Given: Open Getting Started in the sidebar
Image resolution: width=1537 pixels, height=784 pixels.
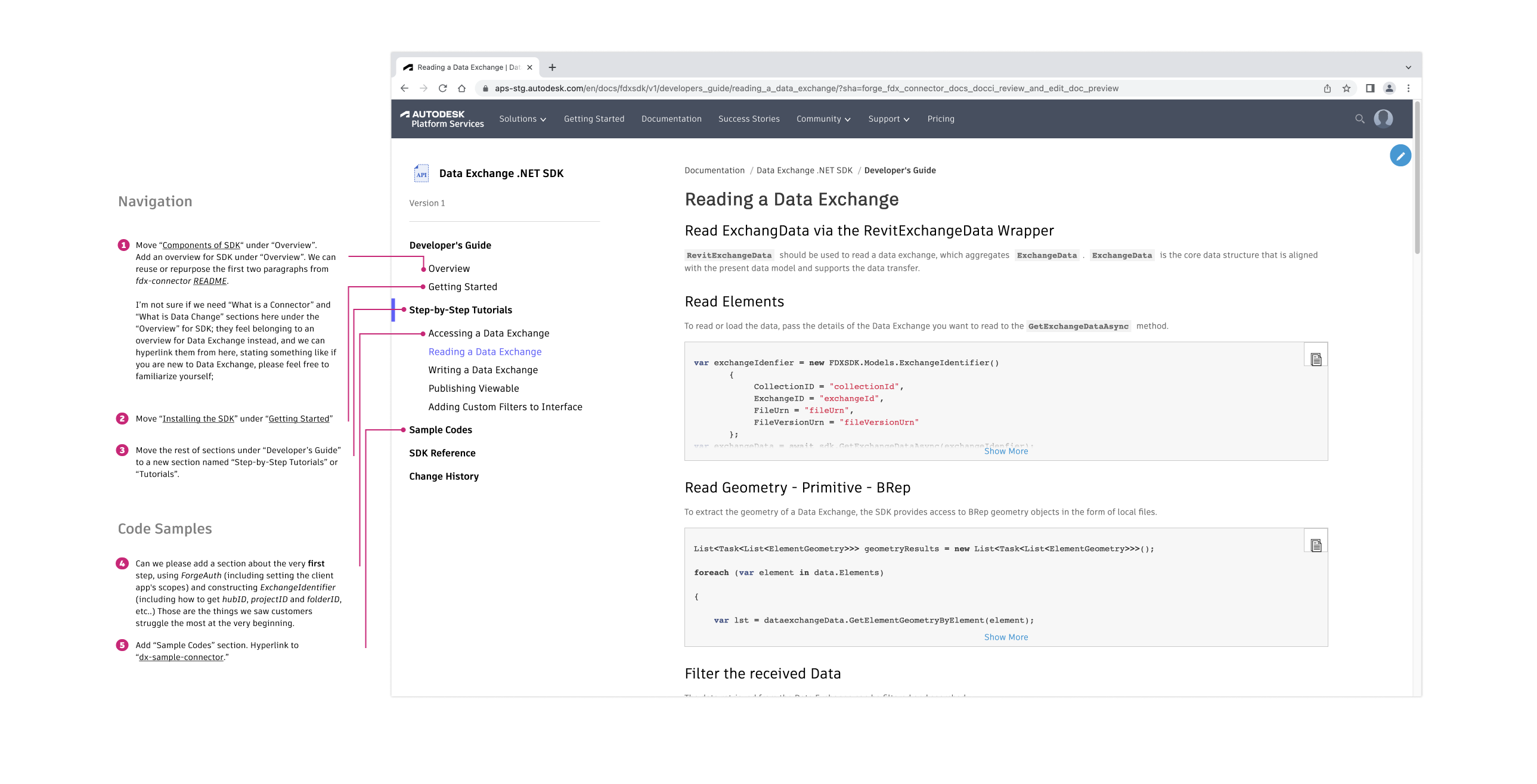Looking at the screenshot, I should tap(463, 287).
